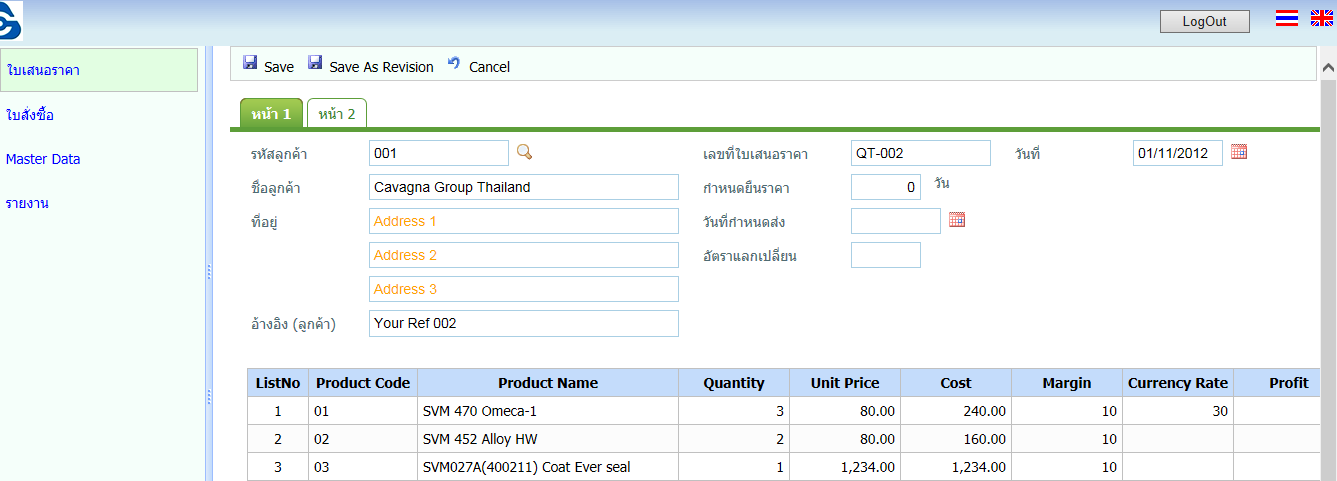Image resolution: width=1337 pixels, height=481 pixels.
Task: Open calendar picker for delivery due date
Action: click(x=957, y=220)
